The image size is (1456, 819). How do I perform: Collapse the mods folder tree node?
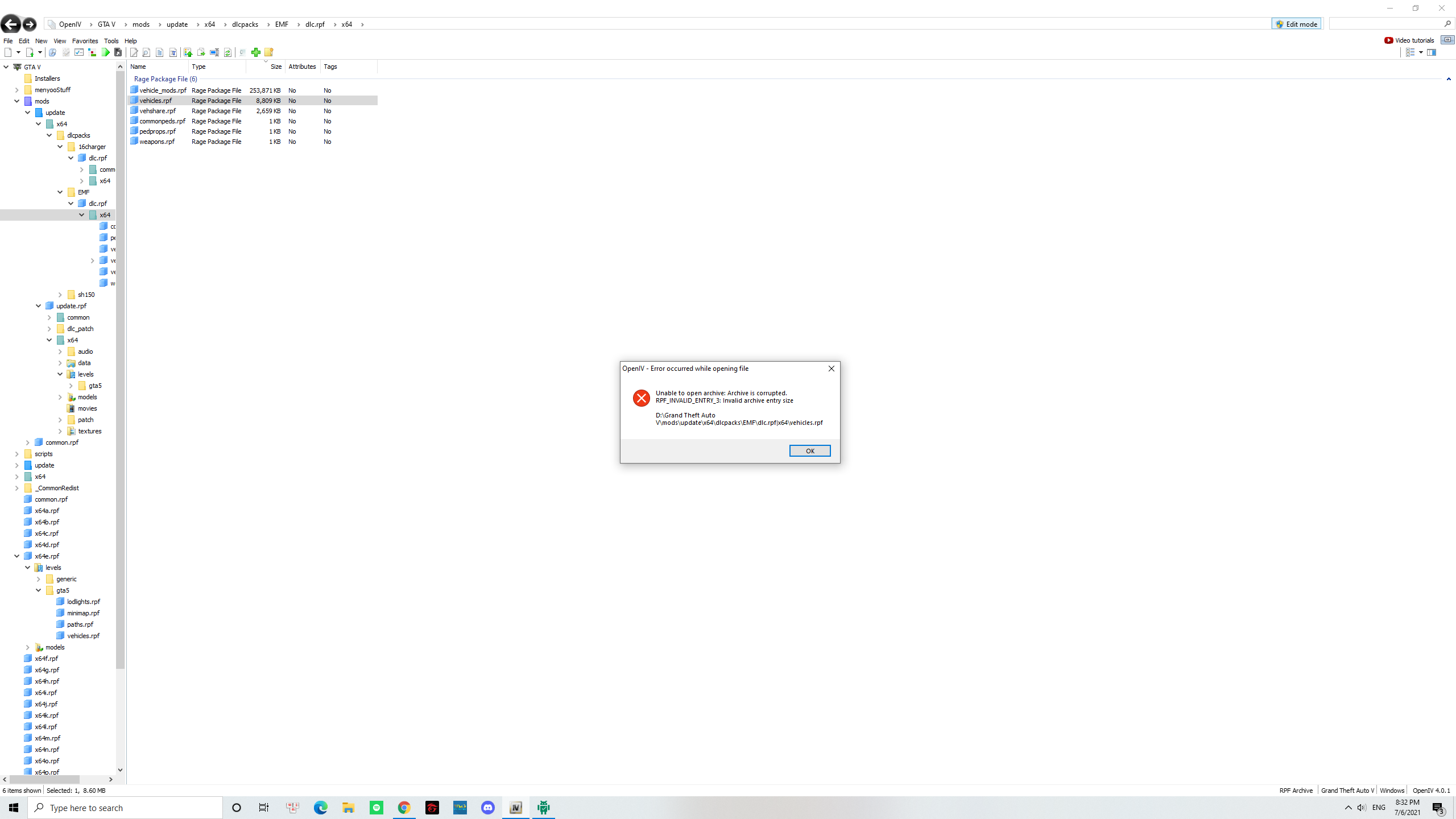[x=16, y=101]
